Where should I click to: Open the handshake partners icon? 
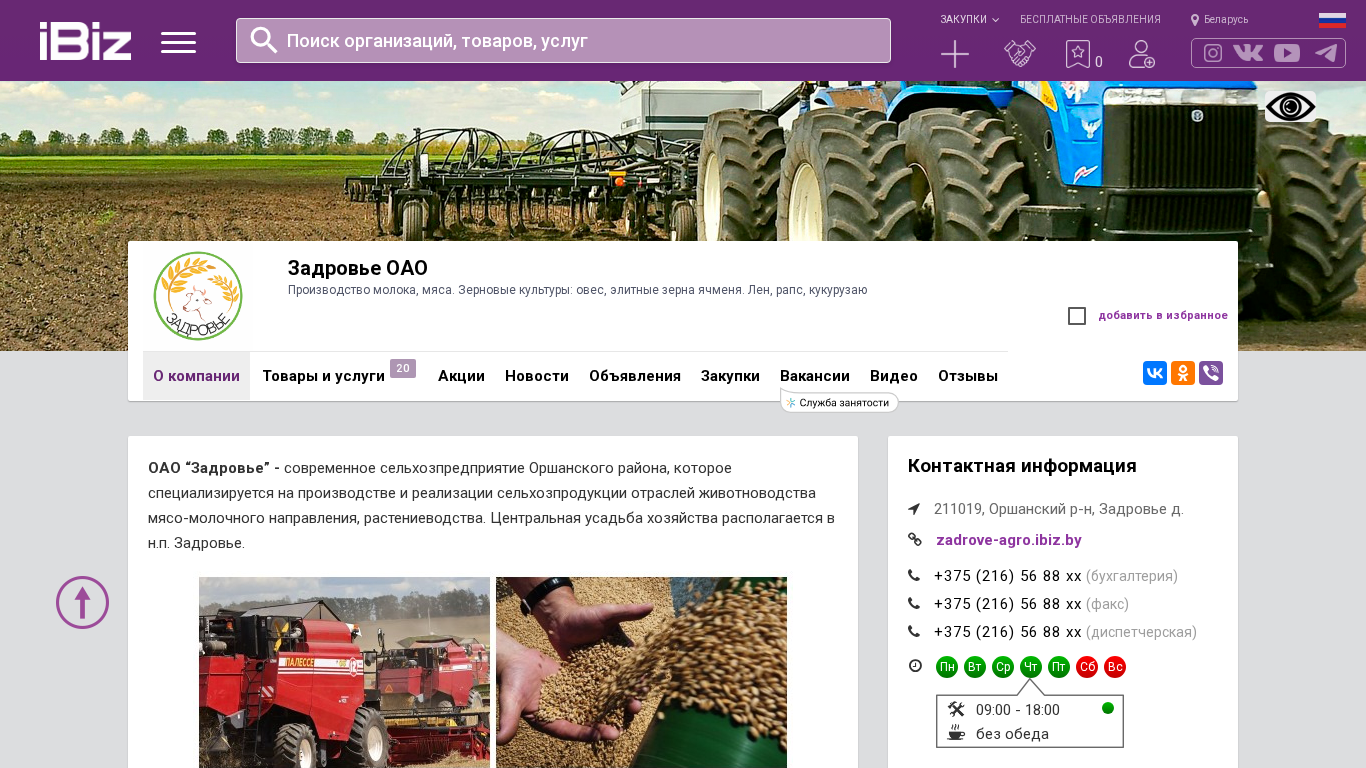click(x=1020, y=54)
